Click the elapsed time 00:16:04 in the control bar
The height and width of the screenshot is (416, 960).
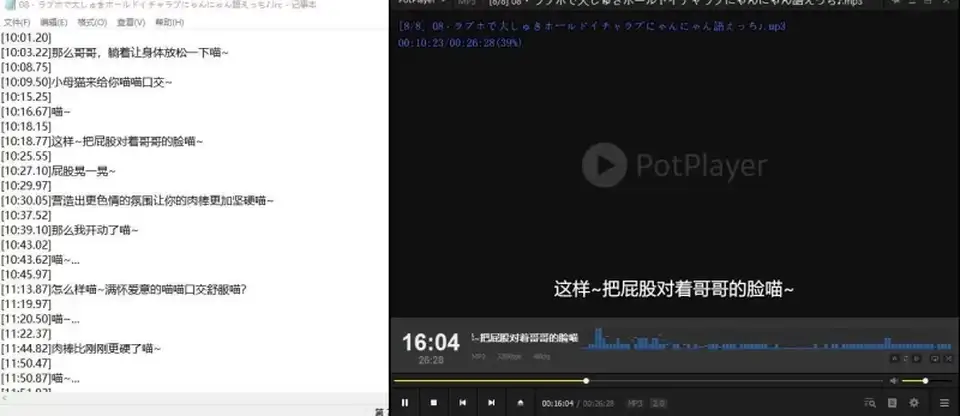(x=558, y=403)
